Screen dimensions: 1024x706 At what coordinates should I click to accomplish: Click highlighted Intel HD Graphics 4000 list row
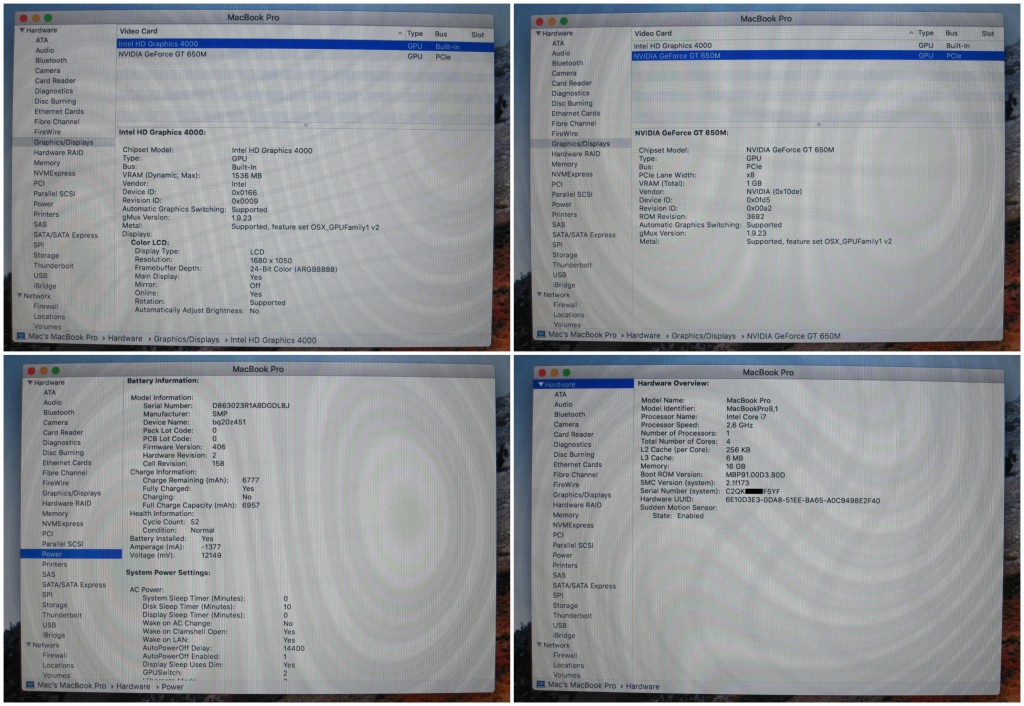(304, 44)
